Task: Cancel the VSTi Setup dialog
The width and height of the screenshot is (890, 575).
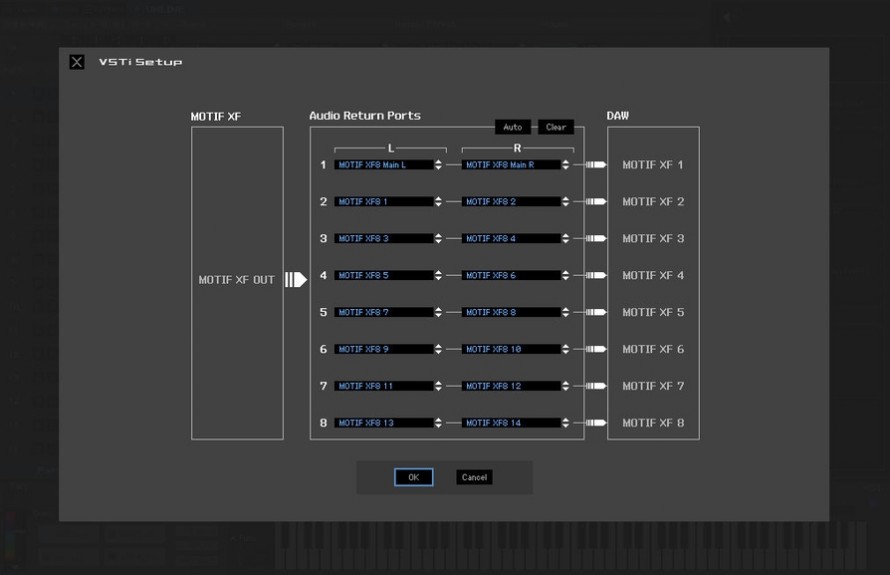Action: tap(474, 478)
